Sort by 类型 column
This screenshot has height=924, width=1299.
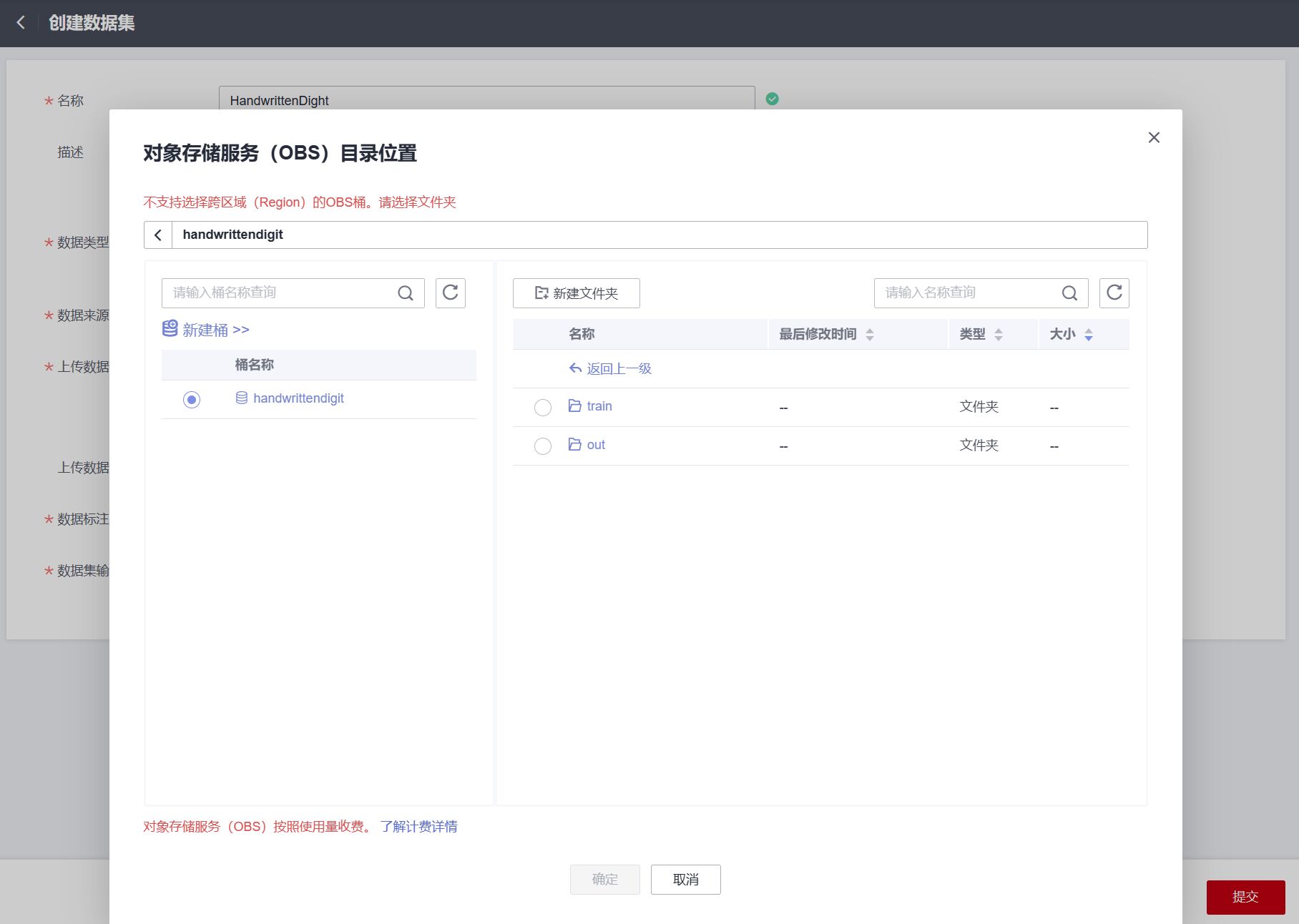[x=999, y=334]
